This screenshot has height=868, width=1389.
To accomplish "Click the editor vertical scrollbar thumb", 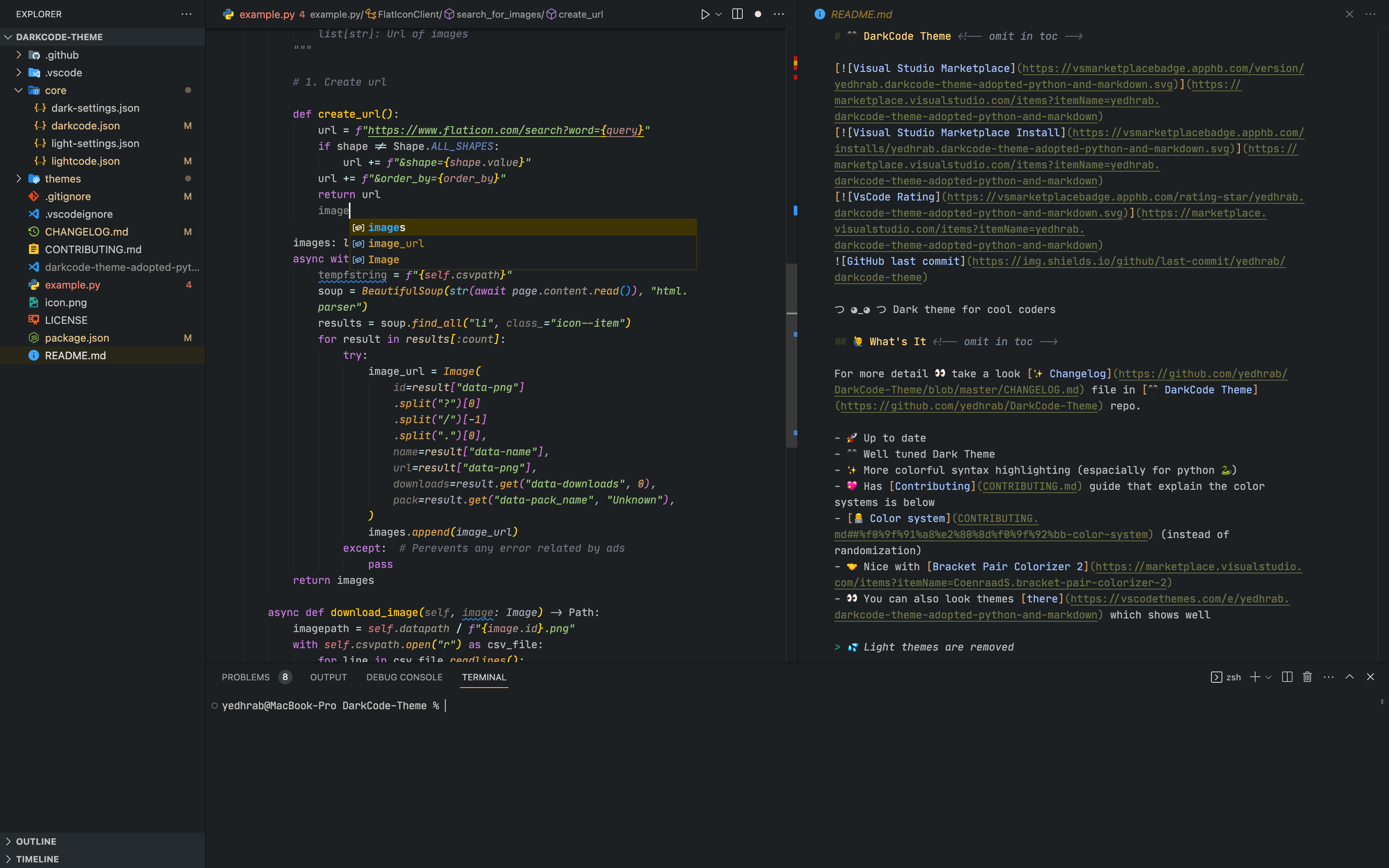I will tap(791, 356).
